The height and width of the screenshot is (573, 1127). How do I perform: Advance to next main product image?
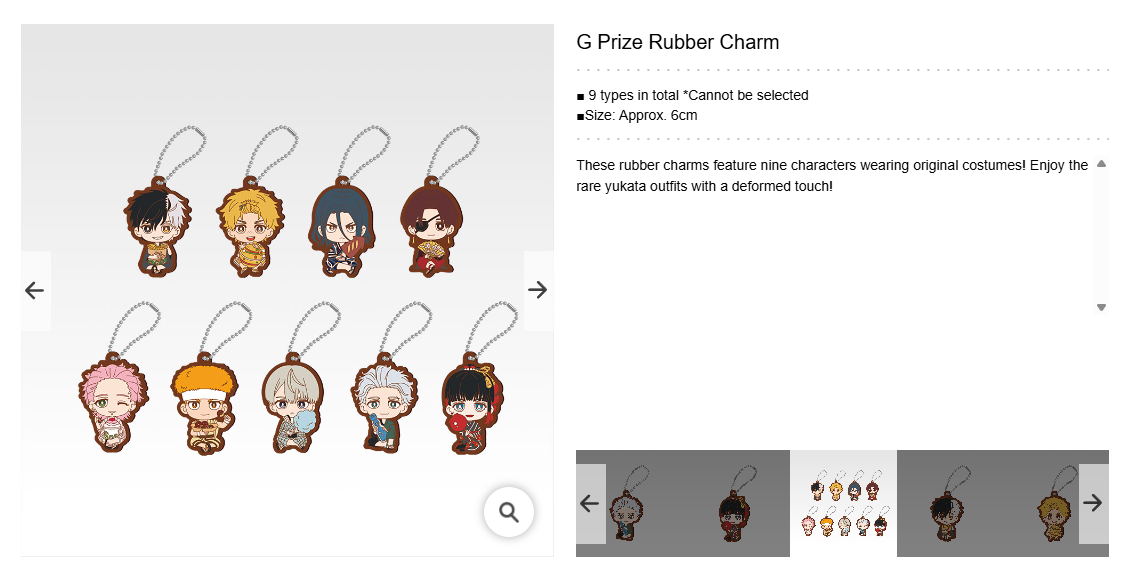pyautogui.click(x=538, y=290)
